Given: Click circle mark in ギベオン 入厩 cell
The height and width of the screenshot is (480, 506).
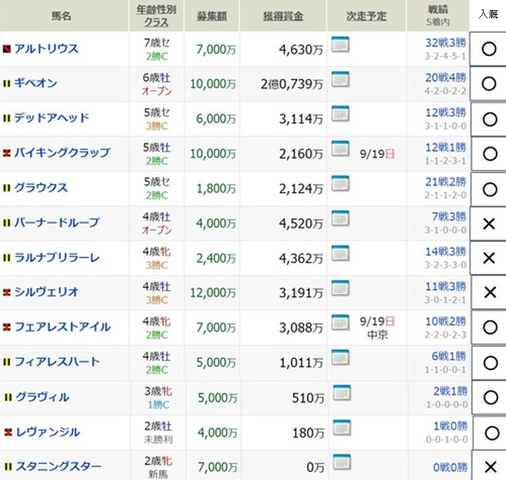Looking at the screenshot, I should (x=489, y=84).
